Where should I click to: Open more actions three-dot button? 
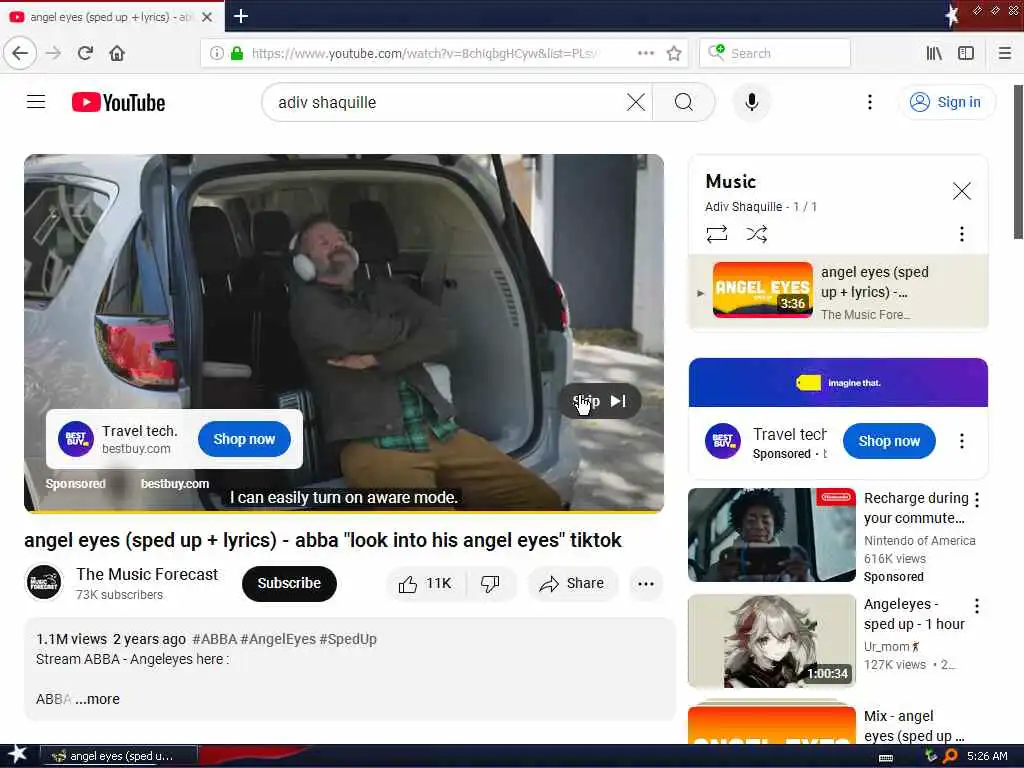point(646,584)
